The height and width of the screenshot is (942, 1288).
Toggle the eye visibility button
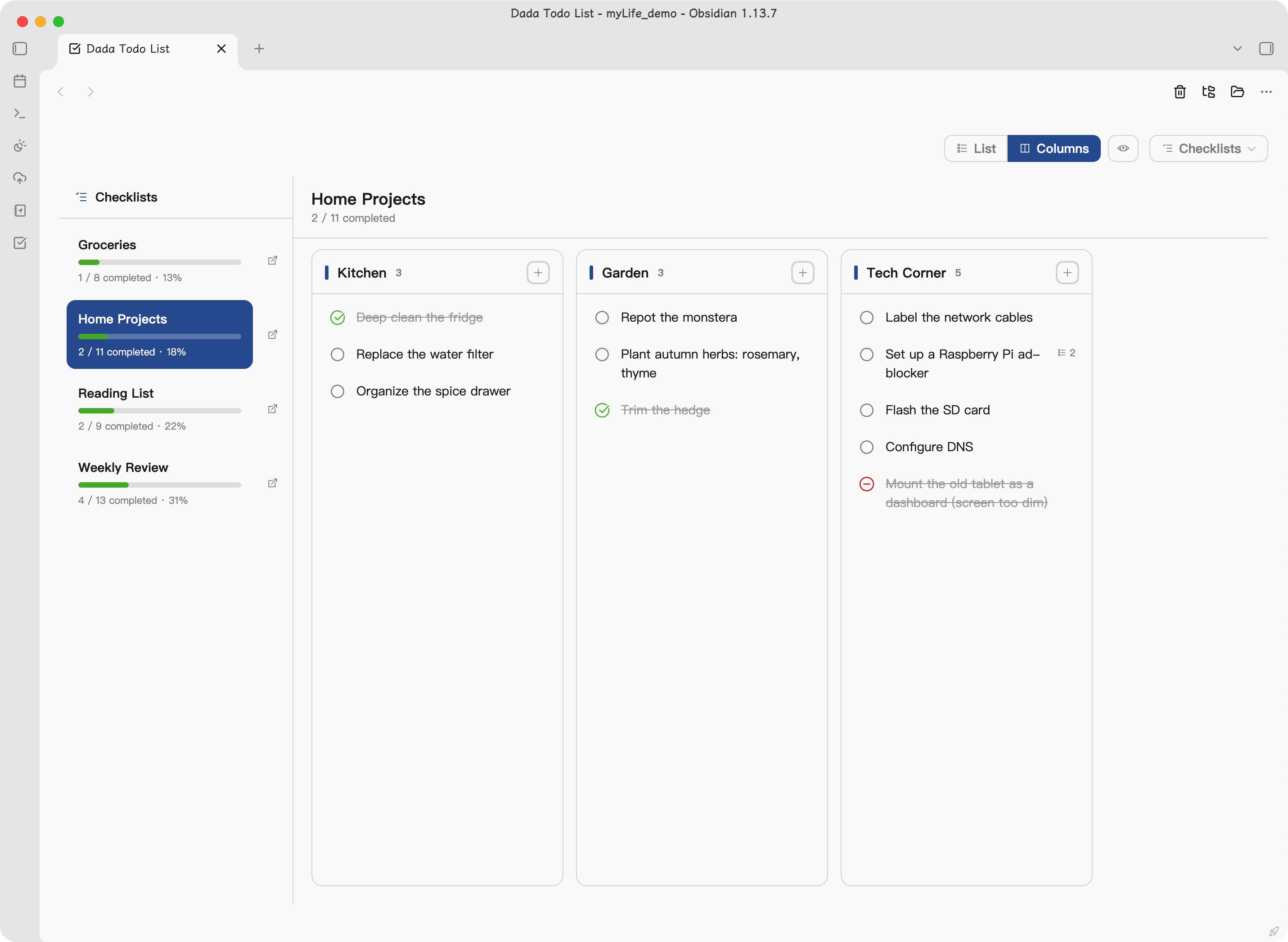pyautogui.click(x=1123, y=148)
